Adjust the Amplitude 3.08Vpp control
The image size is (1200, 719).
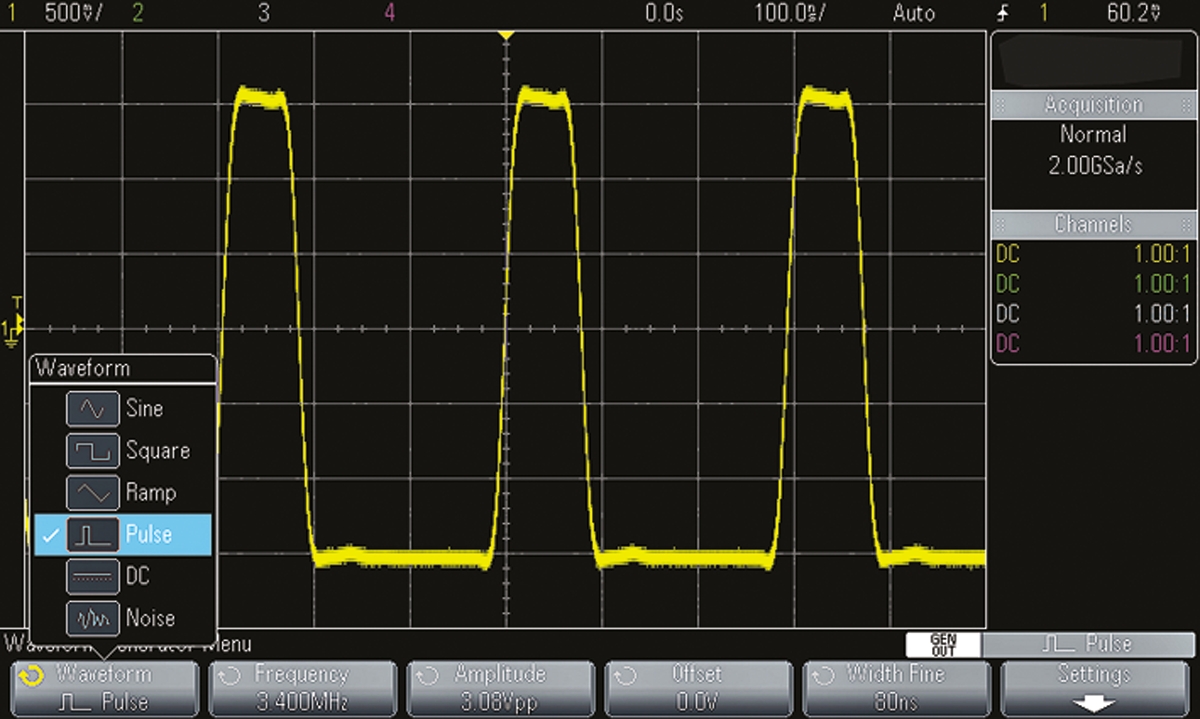[x=499, y=688]
